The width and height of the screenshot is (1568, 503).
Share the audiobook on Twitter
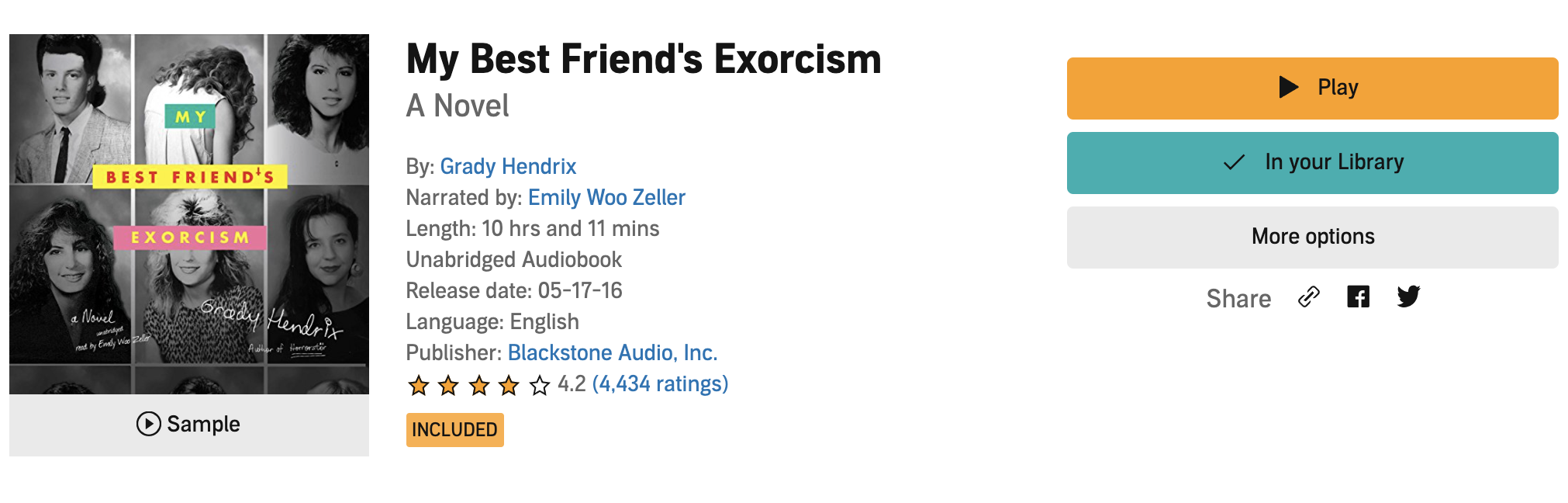[x=1408, y=297]
